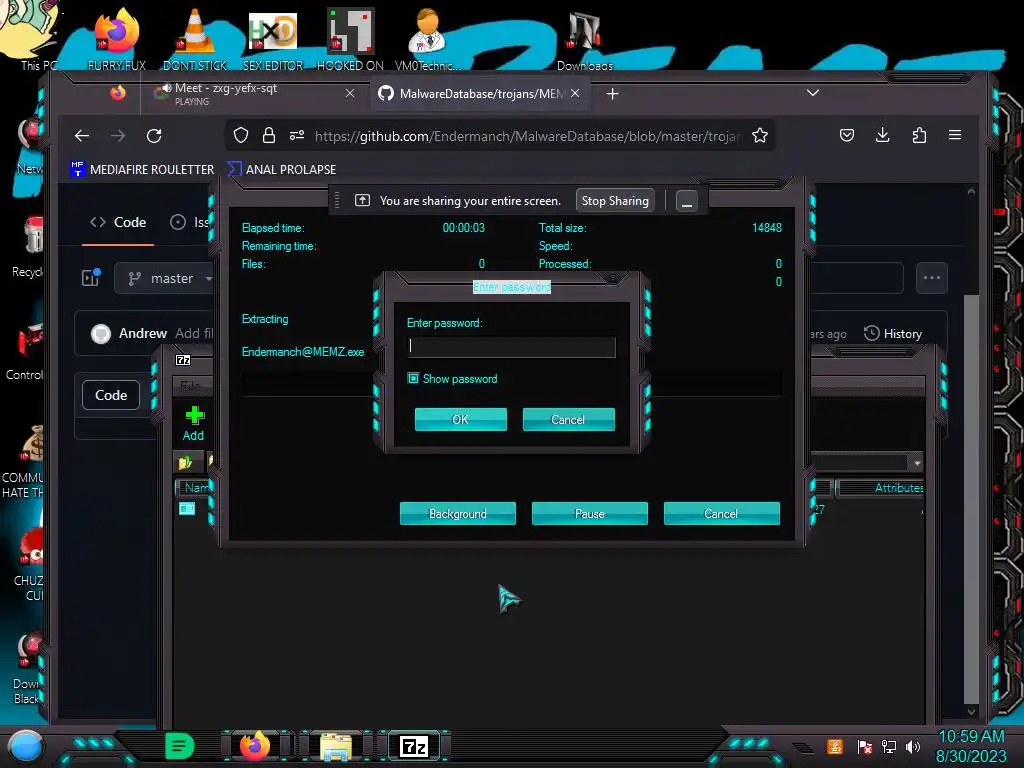Viewport: 1024px width, 768px height.
Task: Save page to Pocket
Action: click(847, 135)
